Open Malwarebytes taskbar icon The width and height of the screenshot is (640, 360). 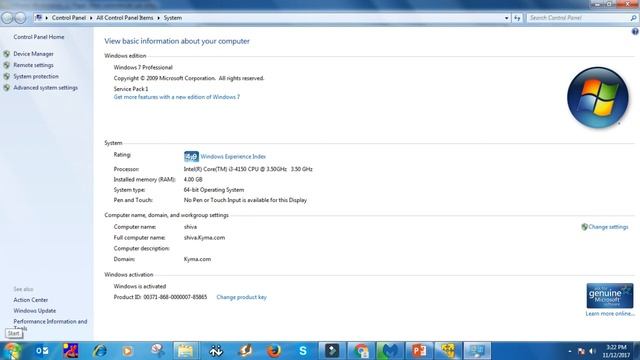pyautogui.click(x=390, y=351)
